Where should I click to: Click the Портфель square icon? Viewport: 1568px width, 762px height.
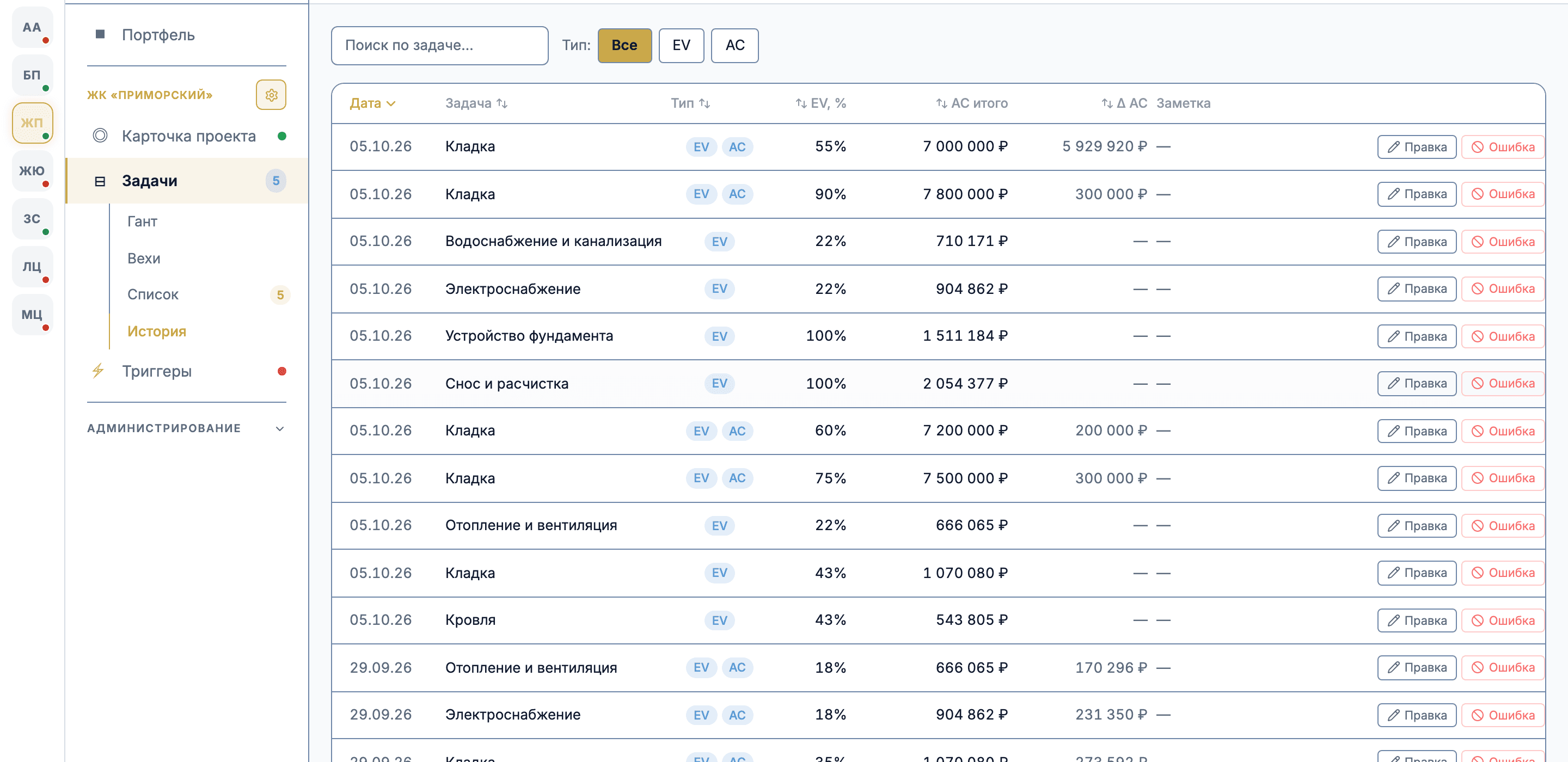(x=100, y=34)
